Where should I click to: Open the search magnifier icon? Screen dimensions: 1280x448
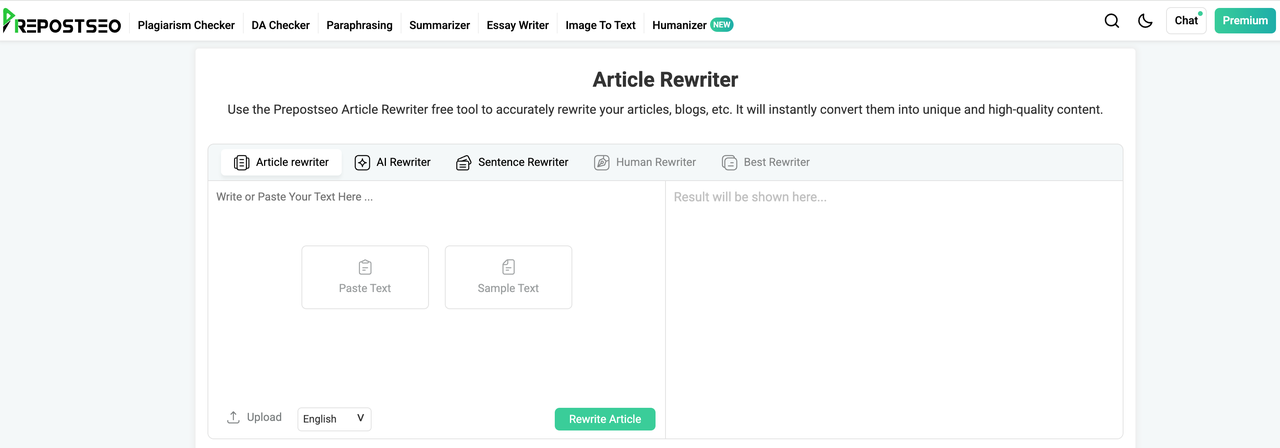click(x=1112, y=21)
